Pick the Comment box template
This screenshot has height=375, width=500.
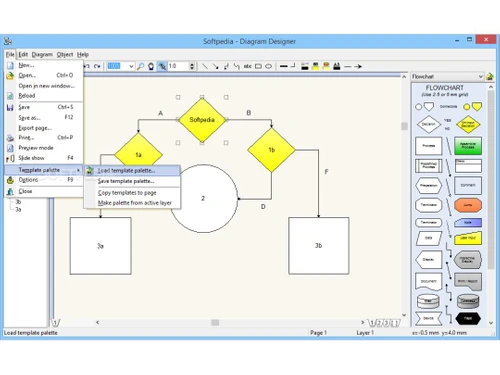(x=468, y=185)
